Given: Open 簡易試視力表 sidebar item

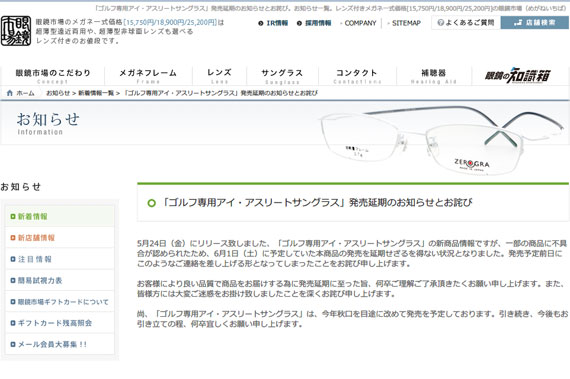Looking at the screenshot, I should point(60,281).
